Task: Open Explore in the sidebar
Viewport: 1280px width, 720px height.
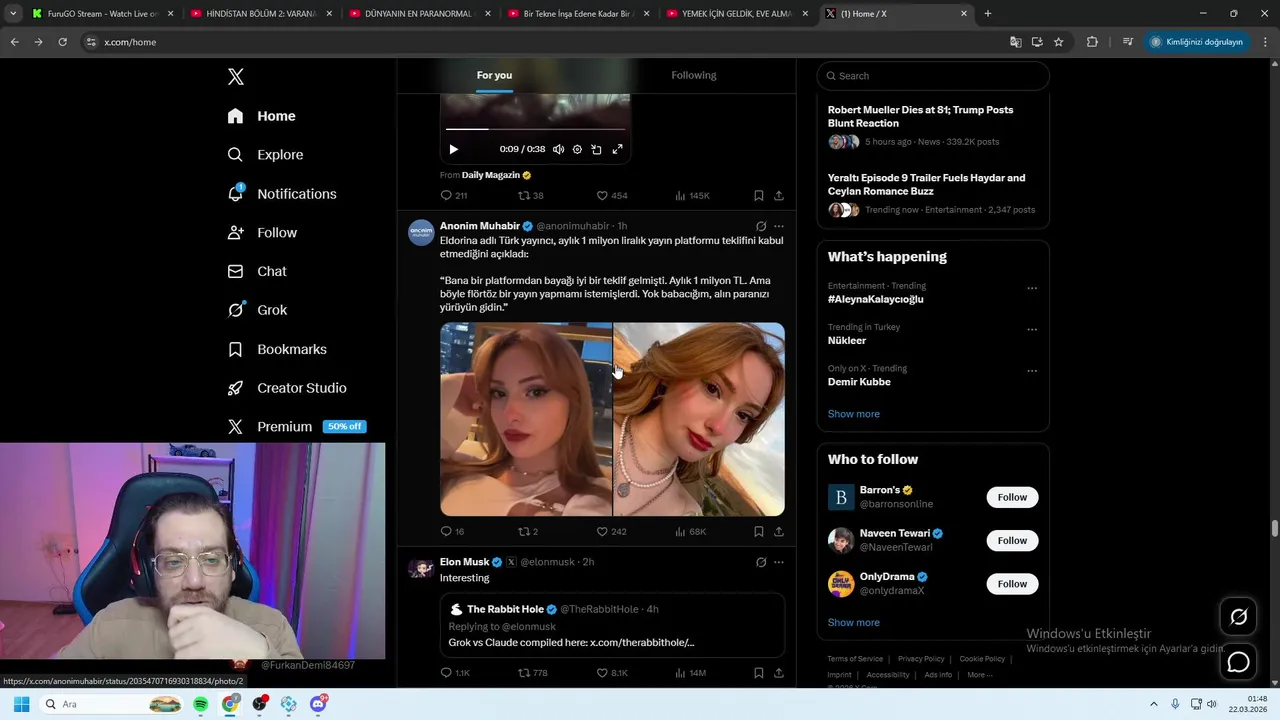Action: [265, 155]
